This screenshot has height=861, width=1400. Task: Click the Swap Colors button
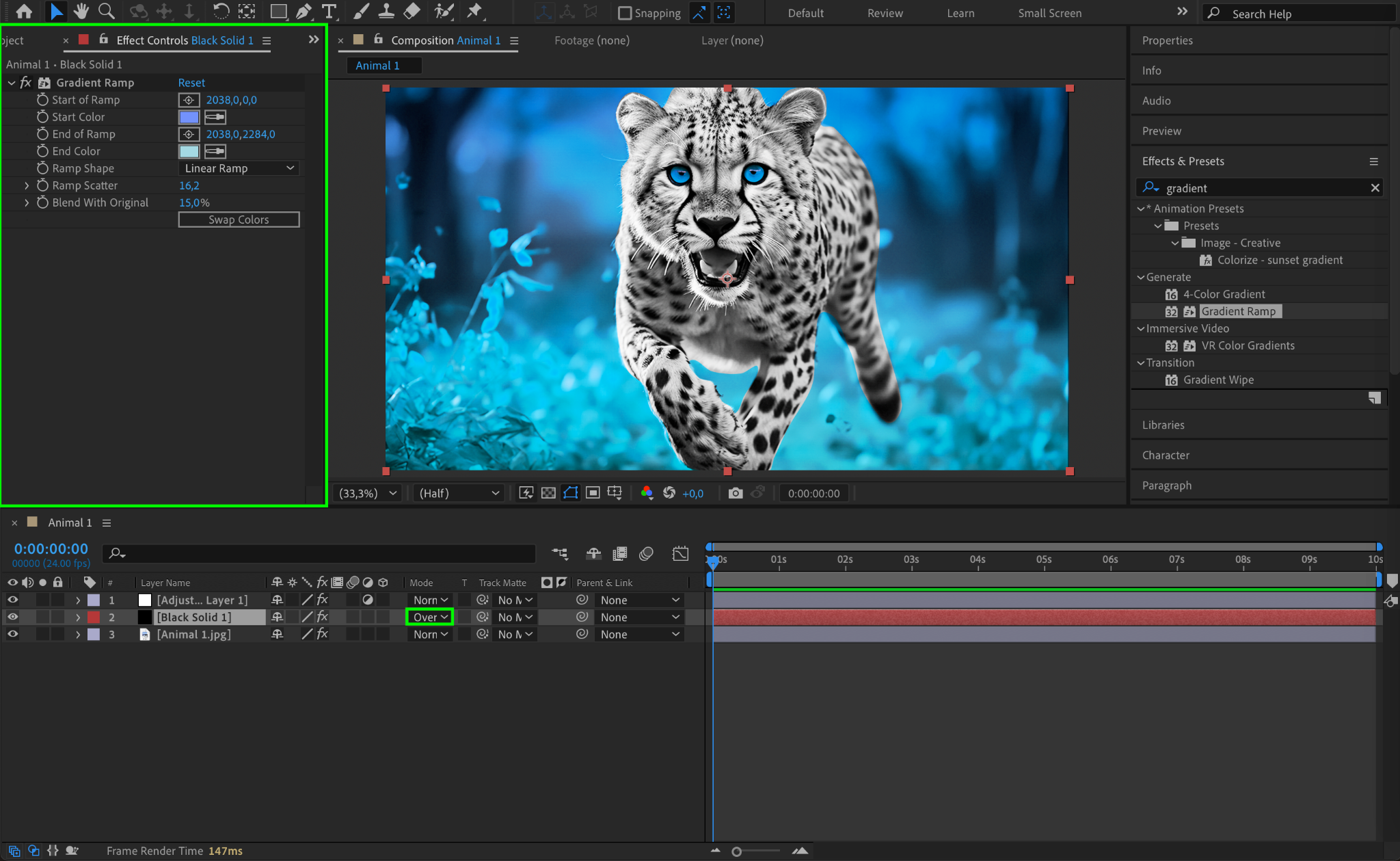click(239, 220)
